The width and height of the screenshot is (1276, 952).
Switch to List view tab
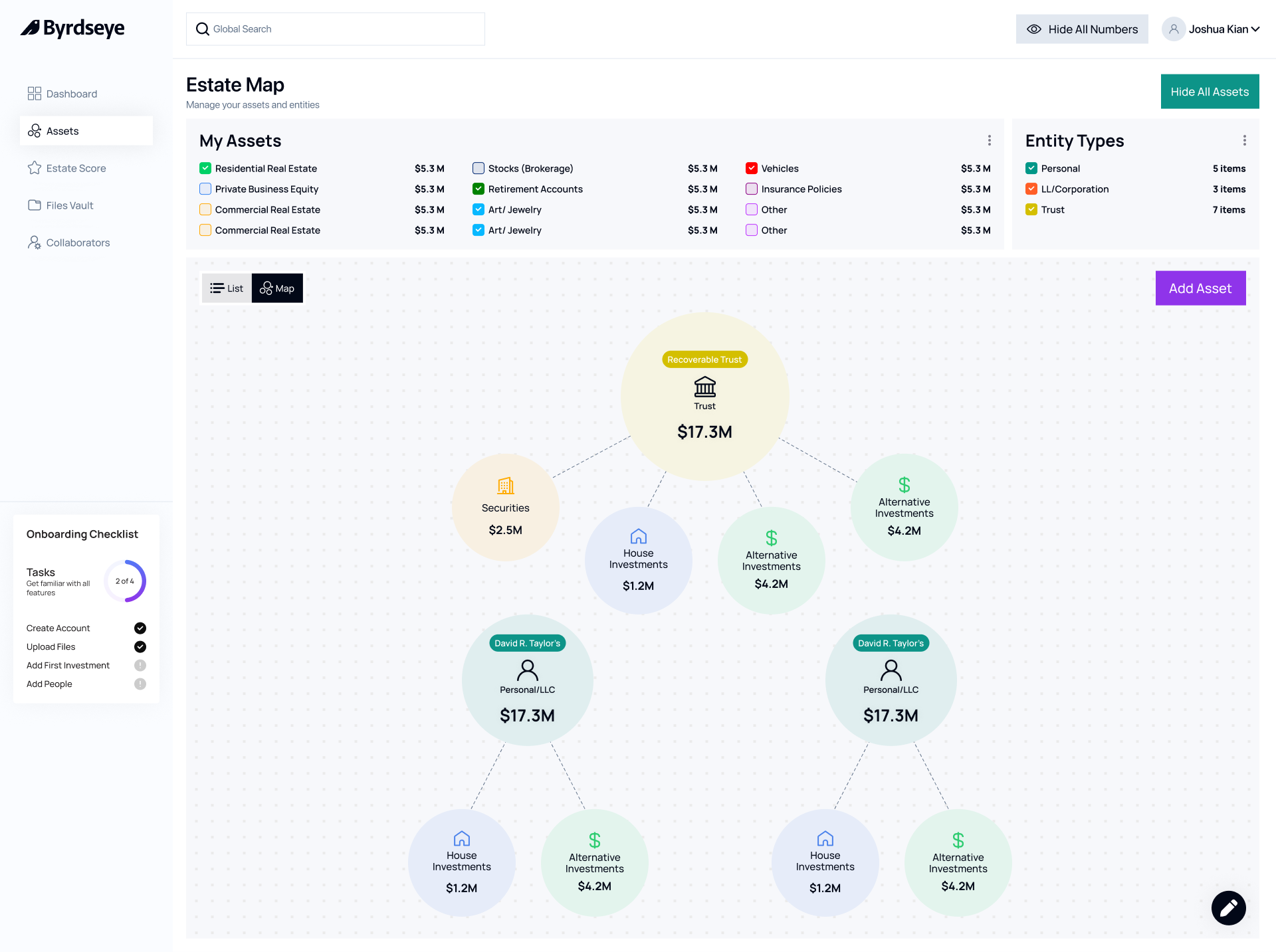(227, 288)
